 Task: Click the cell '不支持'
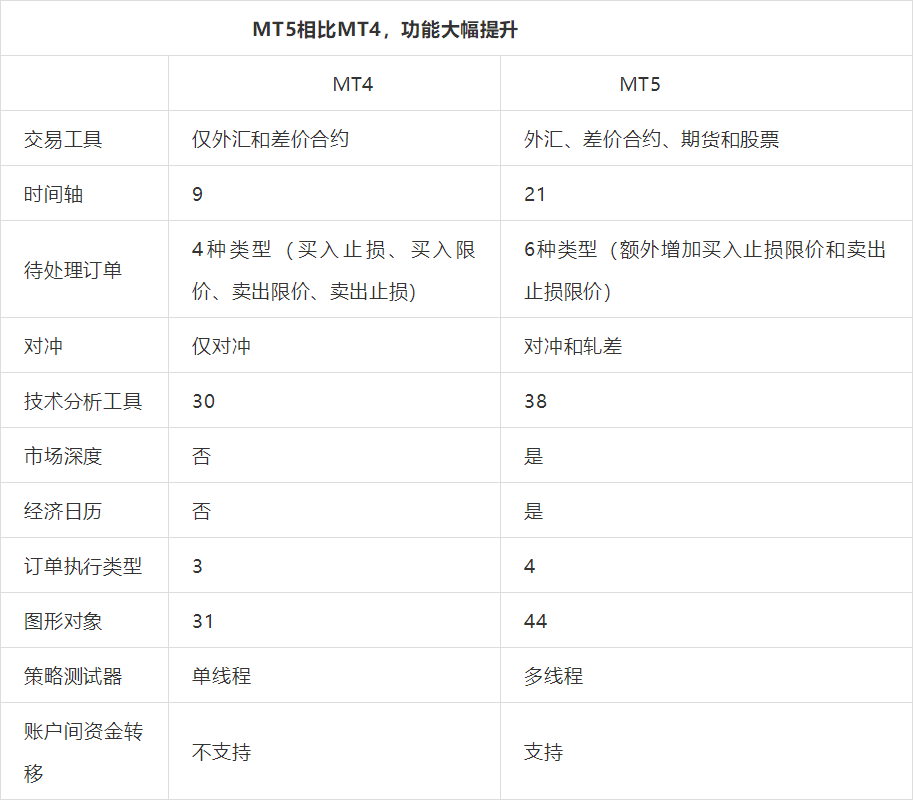(221, 752)
